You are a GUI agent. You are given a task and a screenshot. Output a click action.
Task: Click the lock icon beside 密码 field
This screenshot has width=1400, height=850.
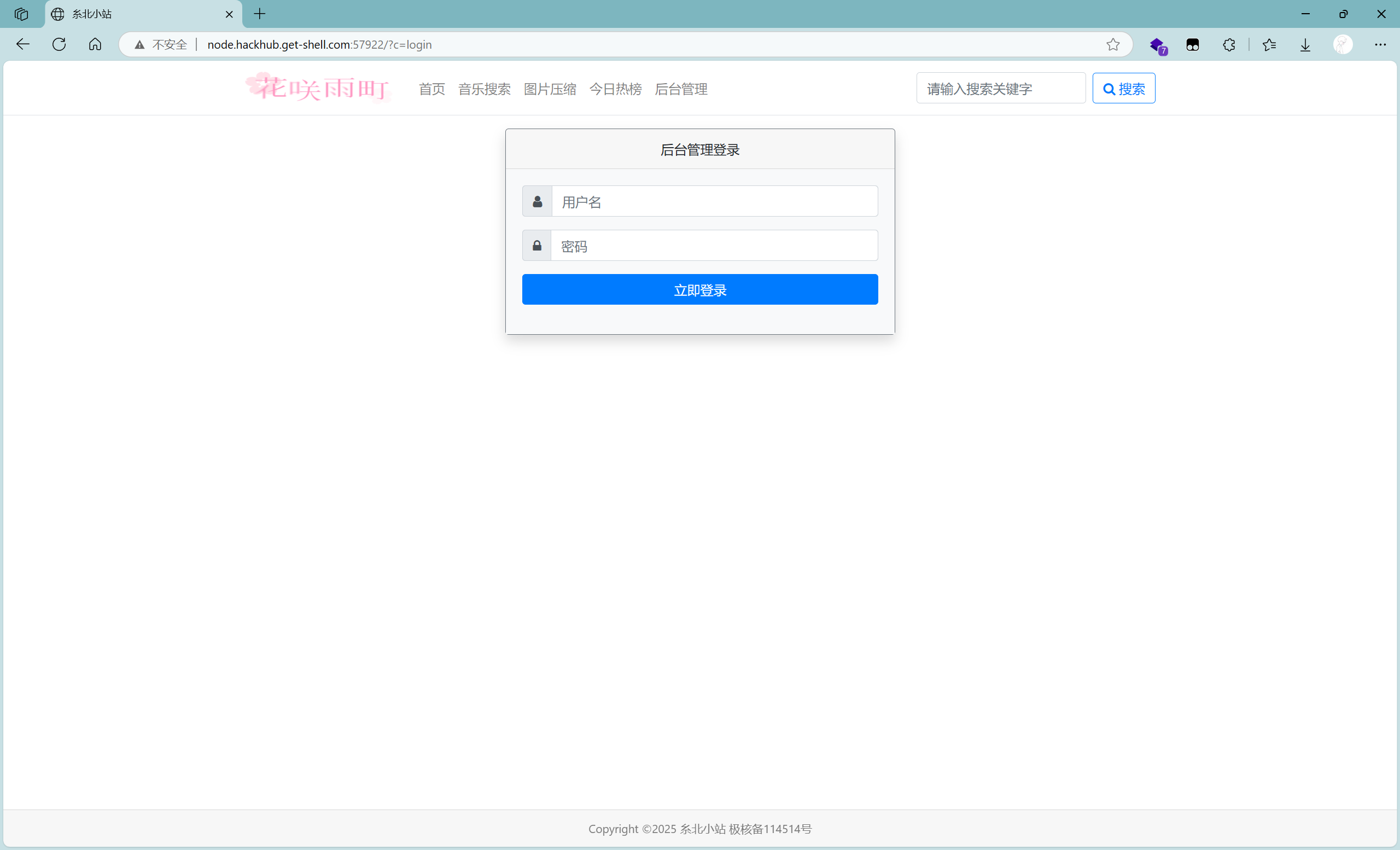(536, 246)
